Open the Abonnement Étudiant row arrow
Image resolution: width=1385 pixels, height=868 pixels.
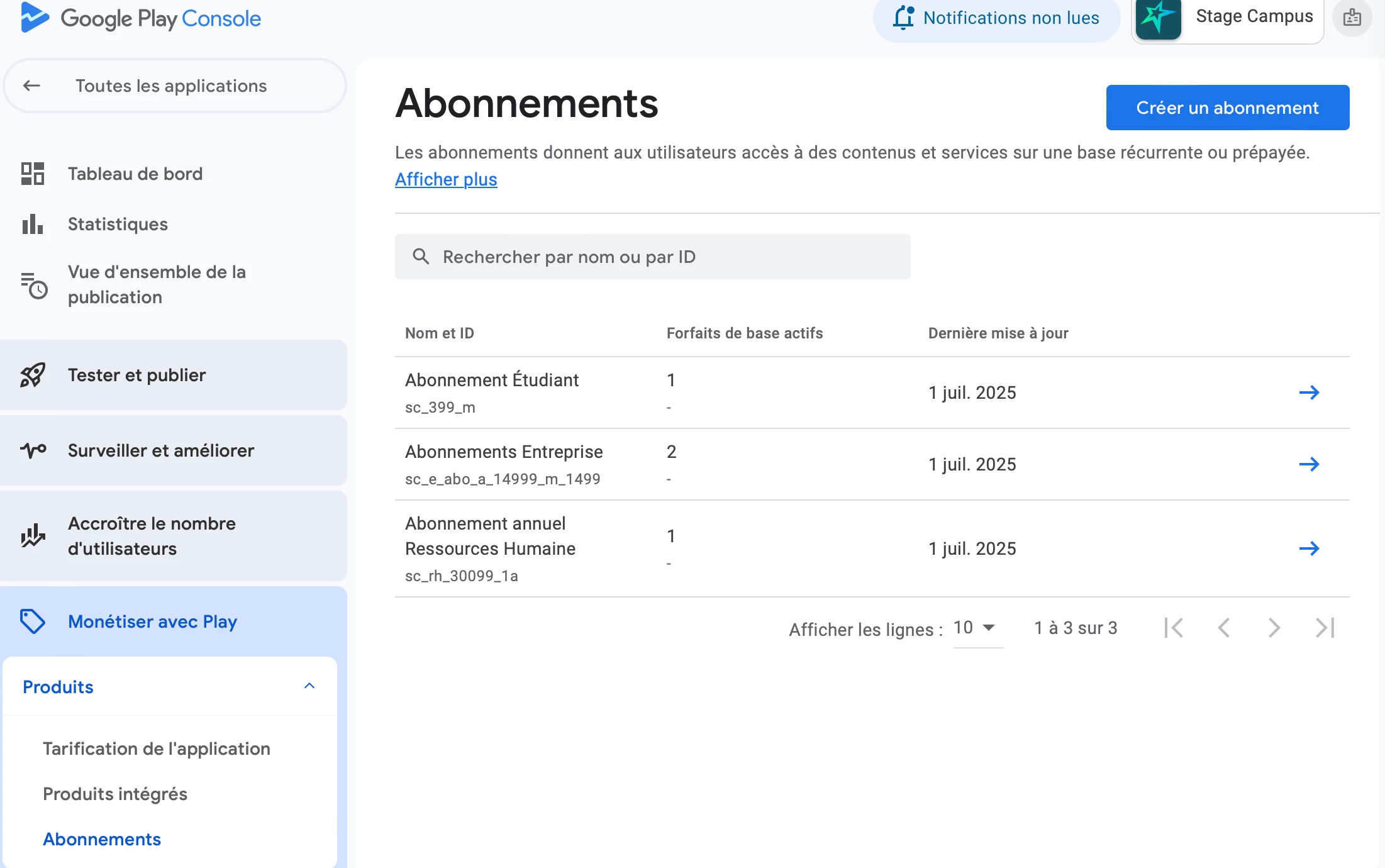(x=1309, y=392)
